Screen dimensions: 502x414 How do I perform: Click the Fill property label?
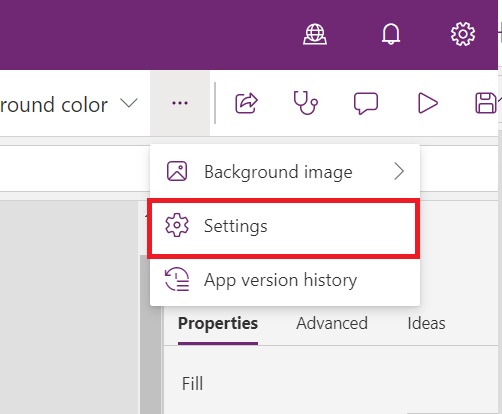point(192,383)
